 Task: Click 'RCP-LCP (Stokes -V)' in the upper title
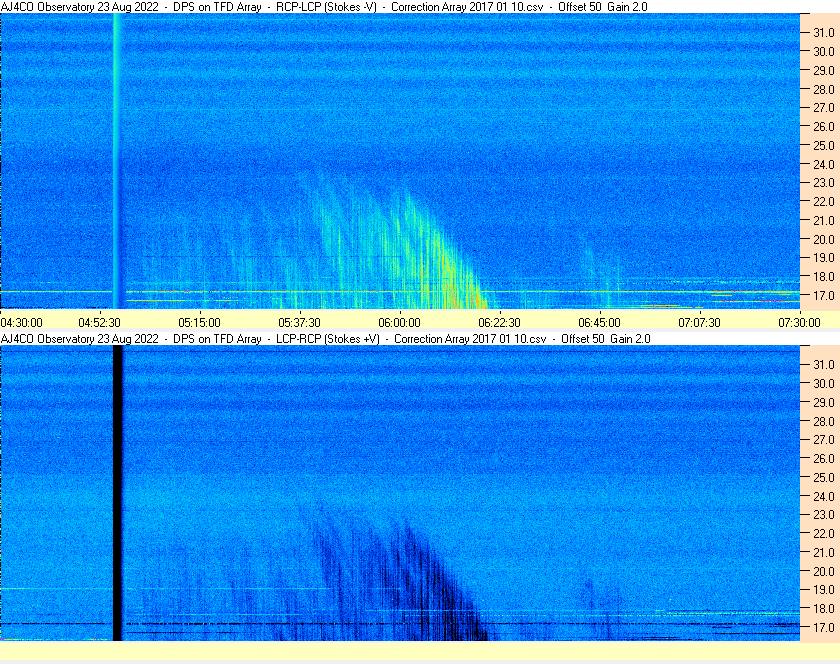pyautogui.click(x=326, y=7)
